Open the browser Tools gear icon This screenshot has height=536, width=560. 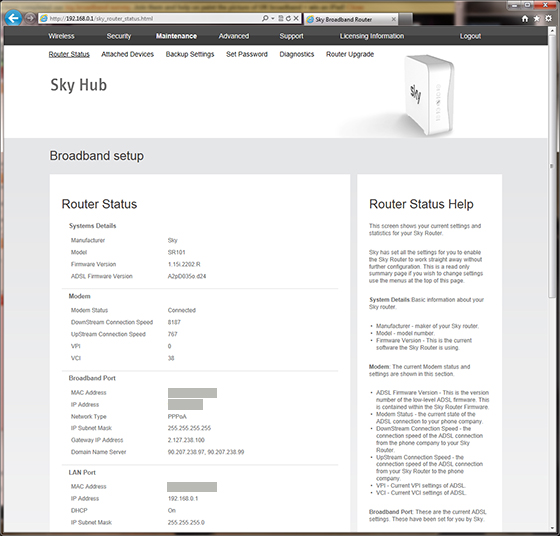549,19
